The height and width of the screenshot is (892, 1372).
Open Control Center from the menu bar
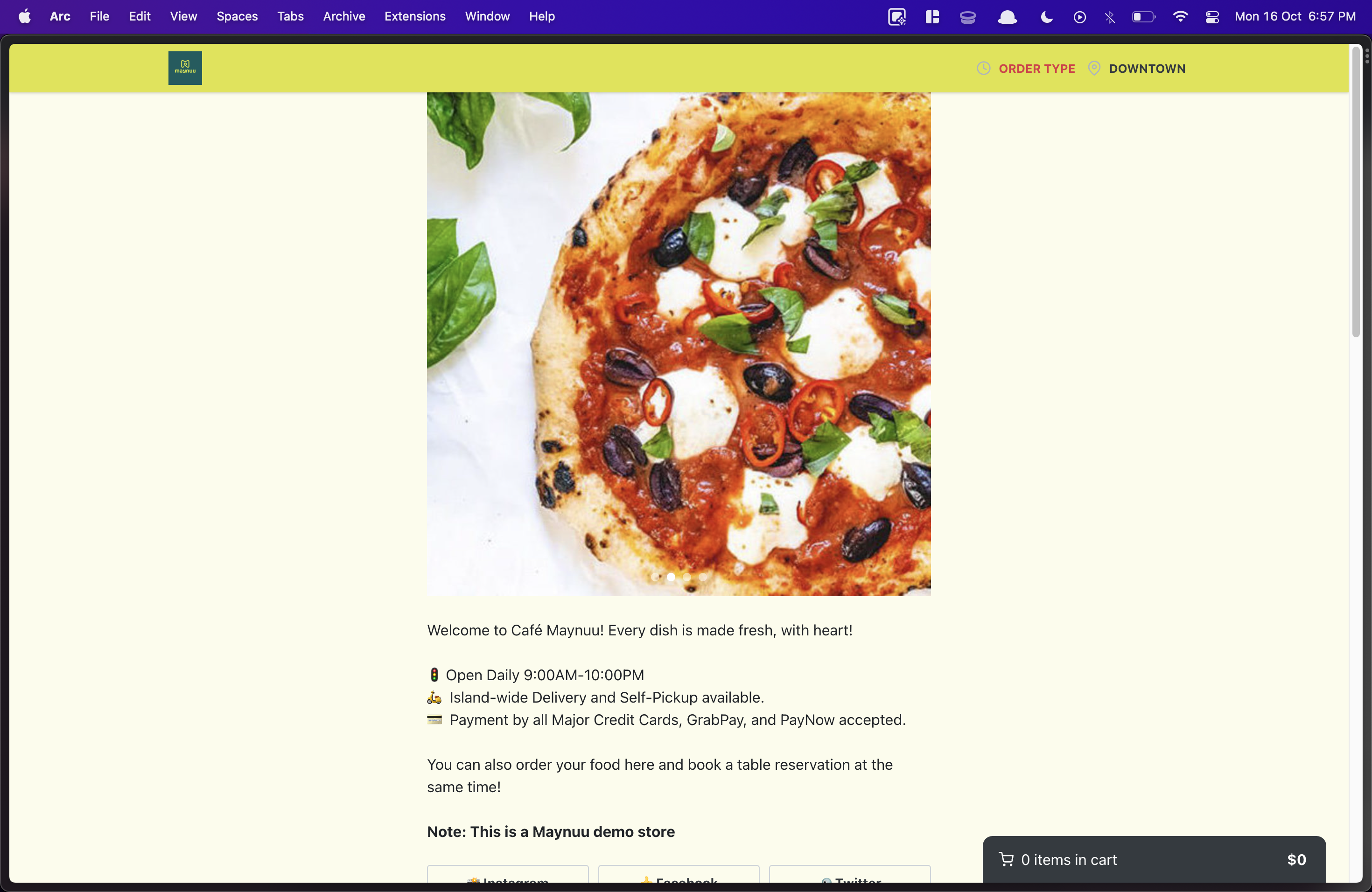coord(1212,17)
